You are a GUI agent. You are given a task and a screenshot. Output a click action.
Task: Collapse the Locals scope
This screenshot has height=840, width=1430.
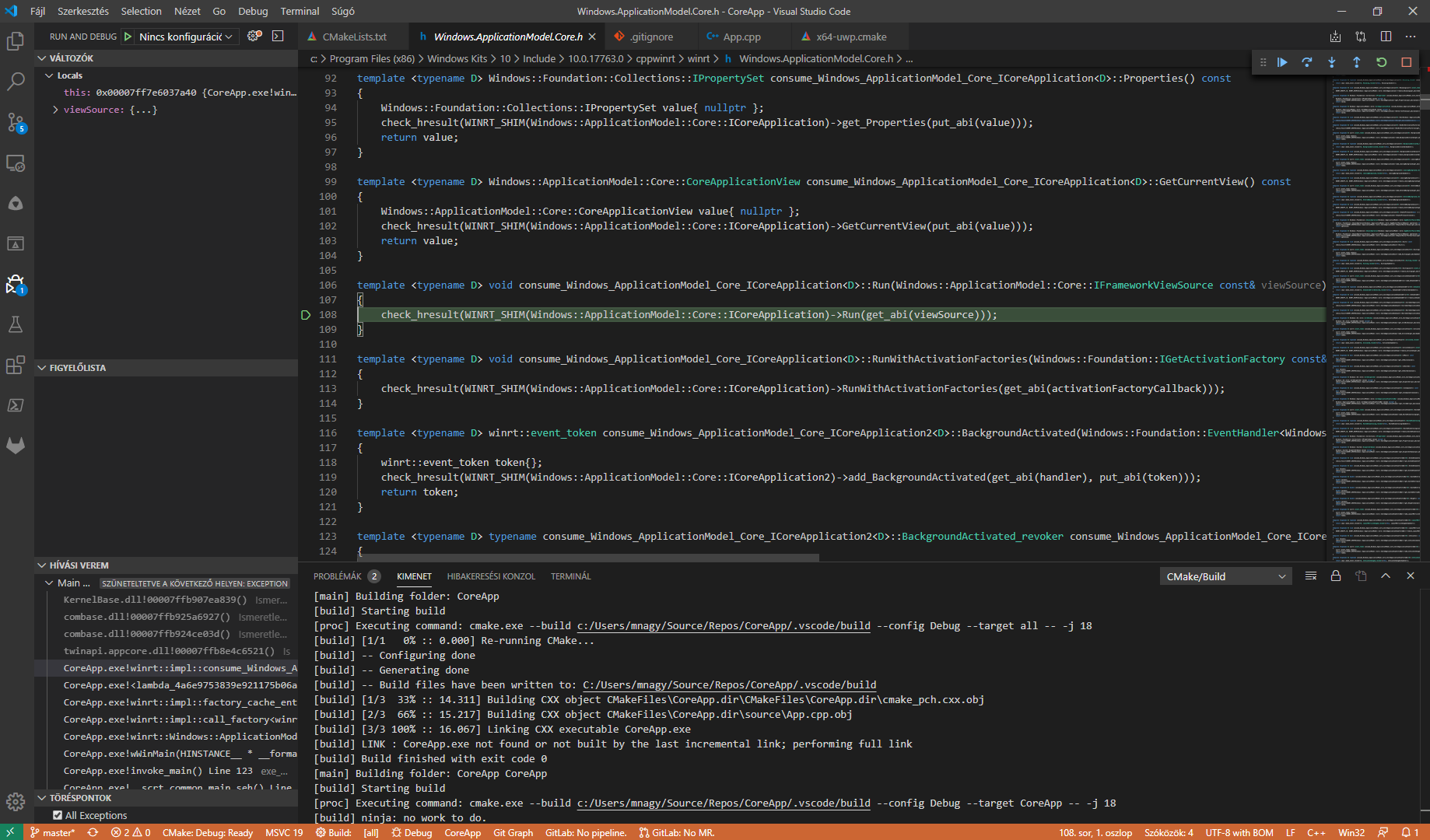(x=49, y=75)
